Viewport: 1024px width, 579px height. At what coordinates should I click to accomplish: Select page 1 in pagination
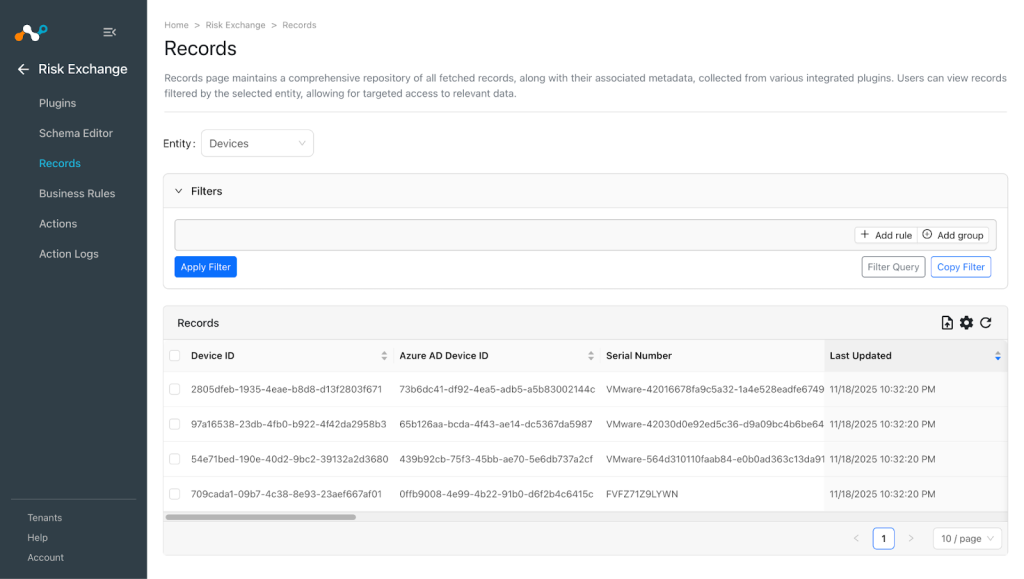[884, 539]
